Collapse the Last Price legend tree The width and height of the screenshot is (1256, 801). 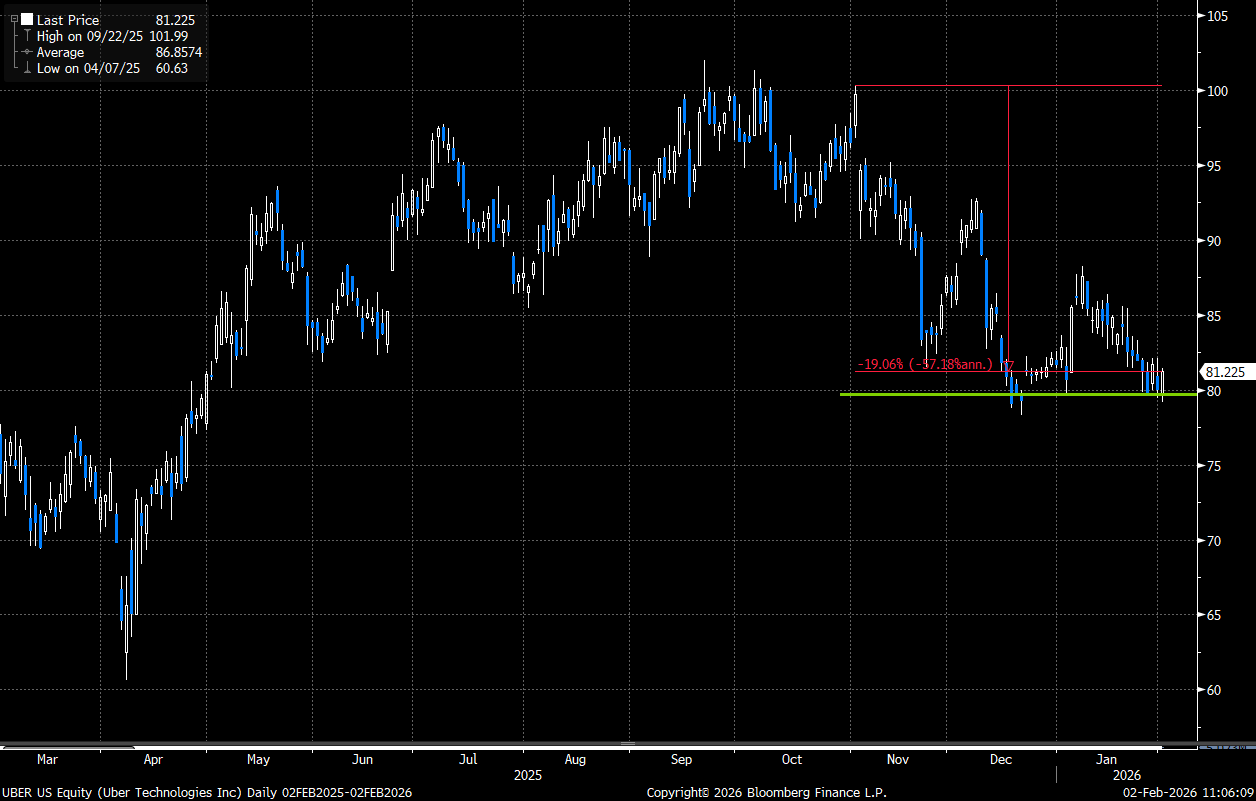[13, 20]
